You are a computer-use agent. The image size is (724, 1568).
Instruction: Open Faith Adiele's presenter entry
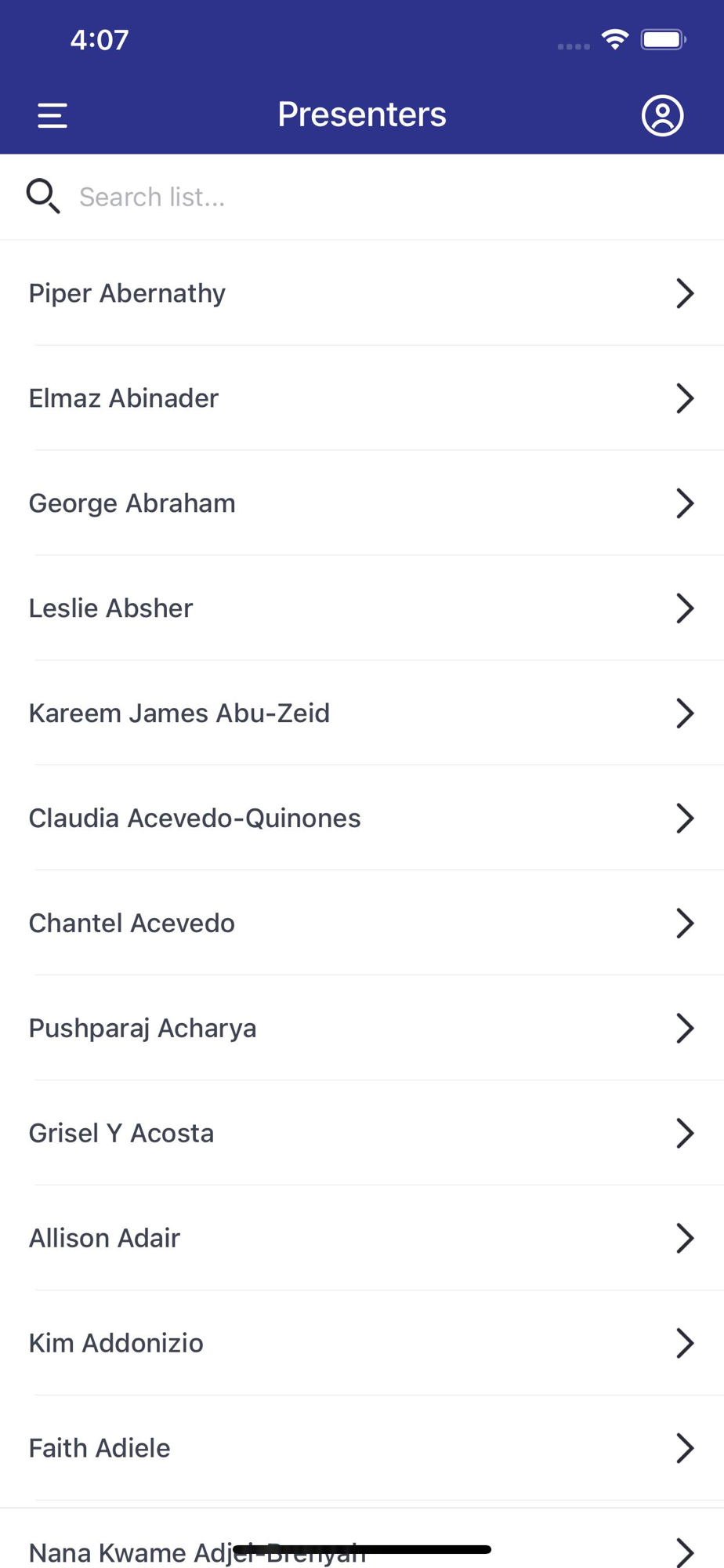coord(100,1449)
